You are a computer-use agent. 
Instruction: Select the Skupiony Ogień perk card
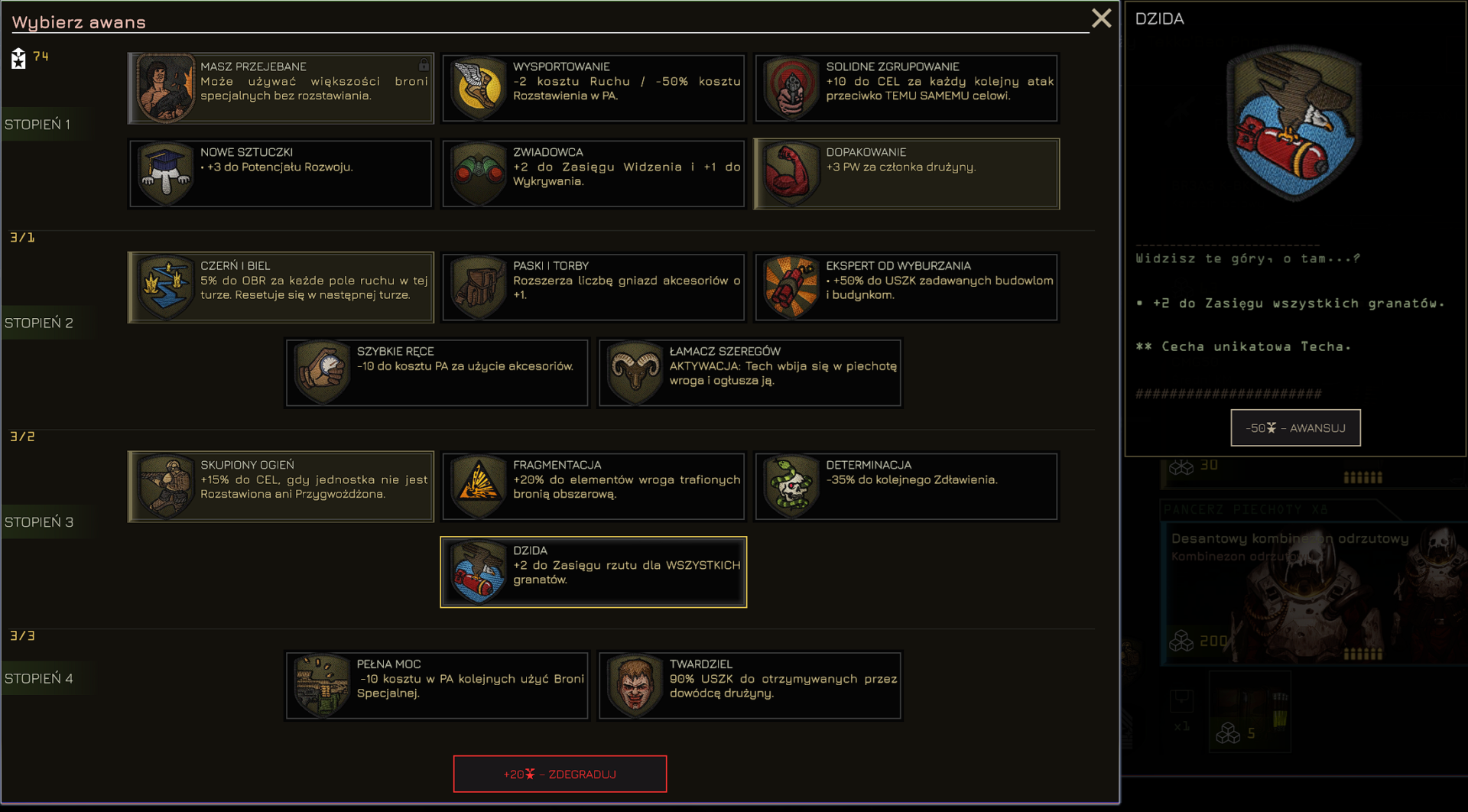tap(281, 486)
